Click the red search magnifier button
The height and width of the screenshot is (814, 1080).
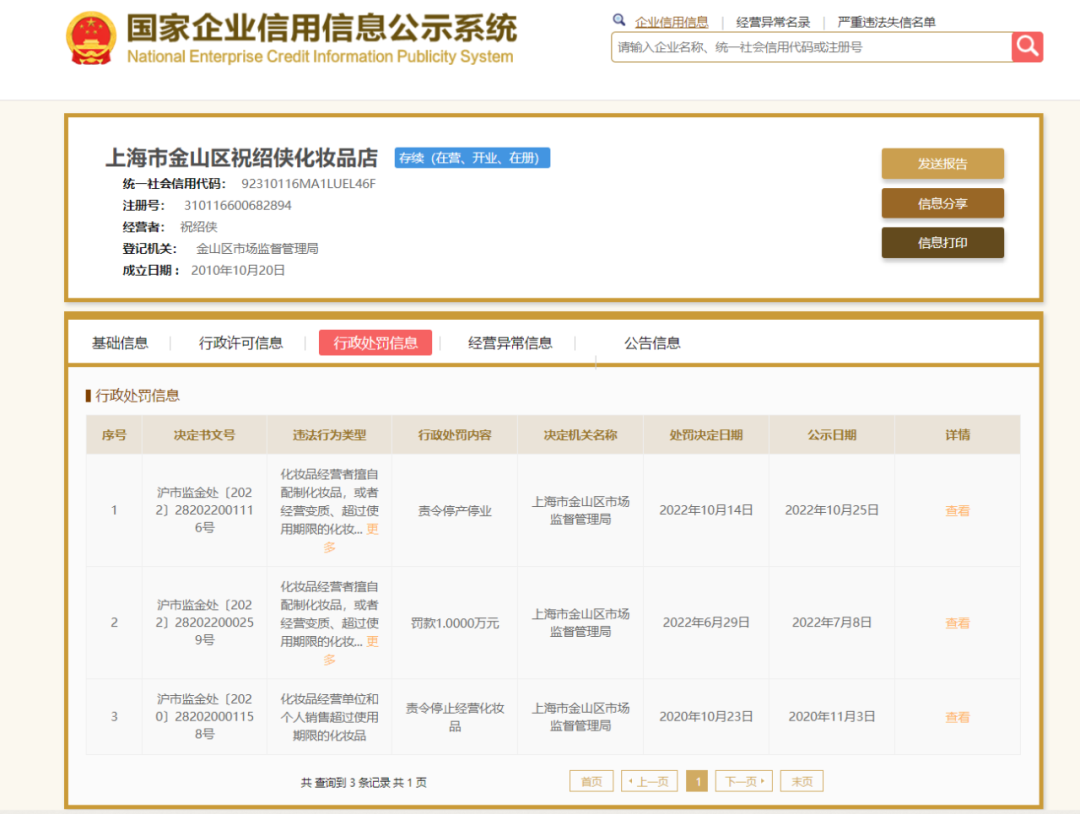pyautogui.click(x=1027, y=47)
